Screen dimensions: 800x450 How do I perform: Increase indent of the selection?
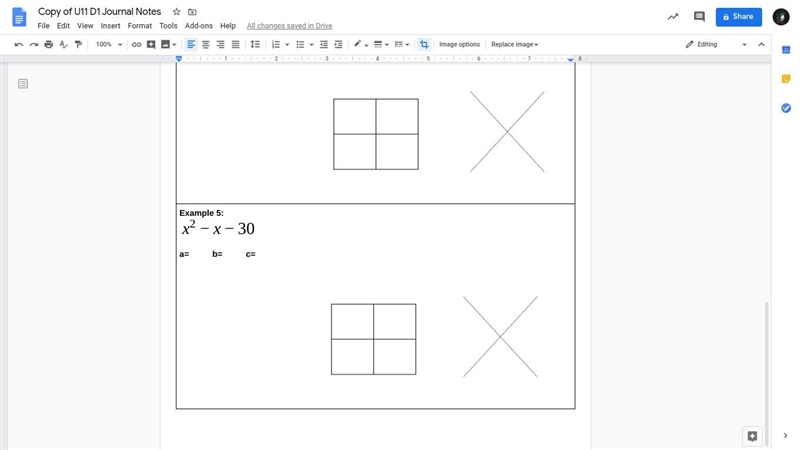point(338,44)
